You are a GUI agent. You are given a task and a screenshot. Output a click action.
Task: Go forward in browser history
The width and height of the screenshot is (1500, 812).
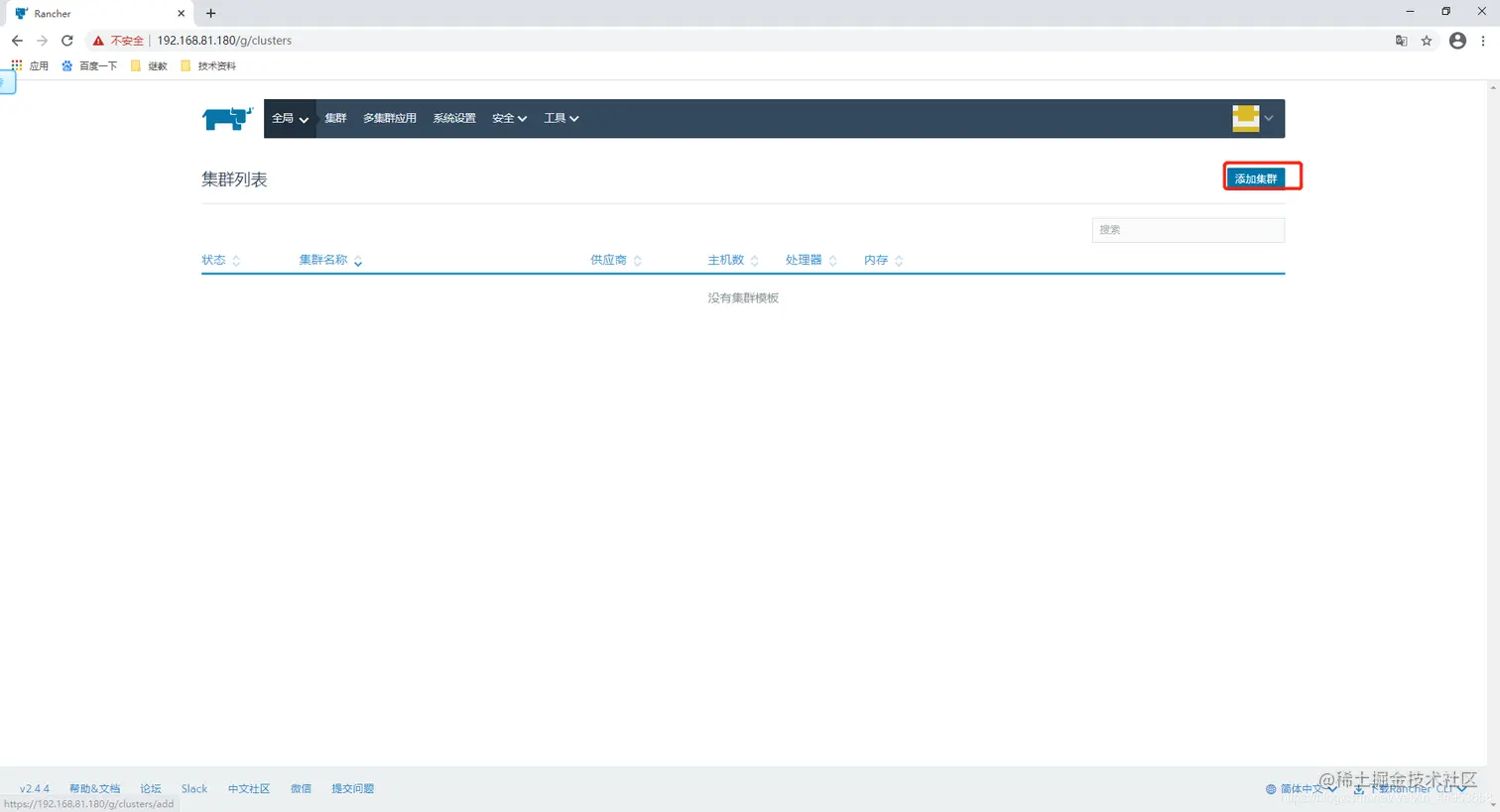coord(42,41)
